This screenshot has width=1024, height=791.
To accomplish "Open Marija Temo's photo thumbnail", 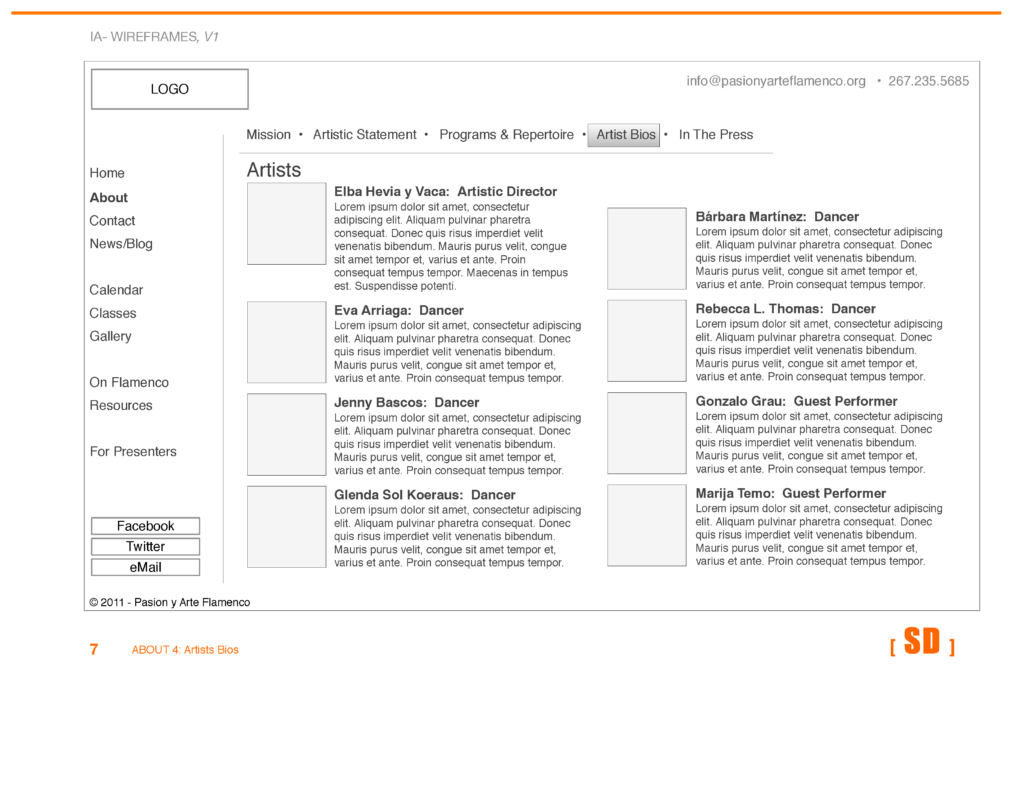I will click(646, 525).
